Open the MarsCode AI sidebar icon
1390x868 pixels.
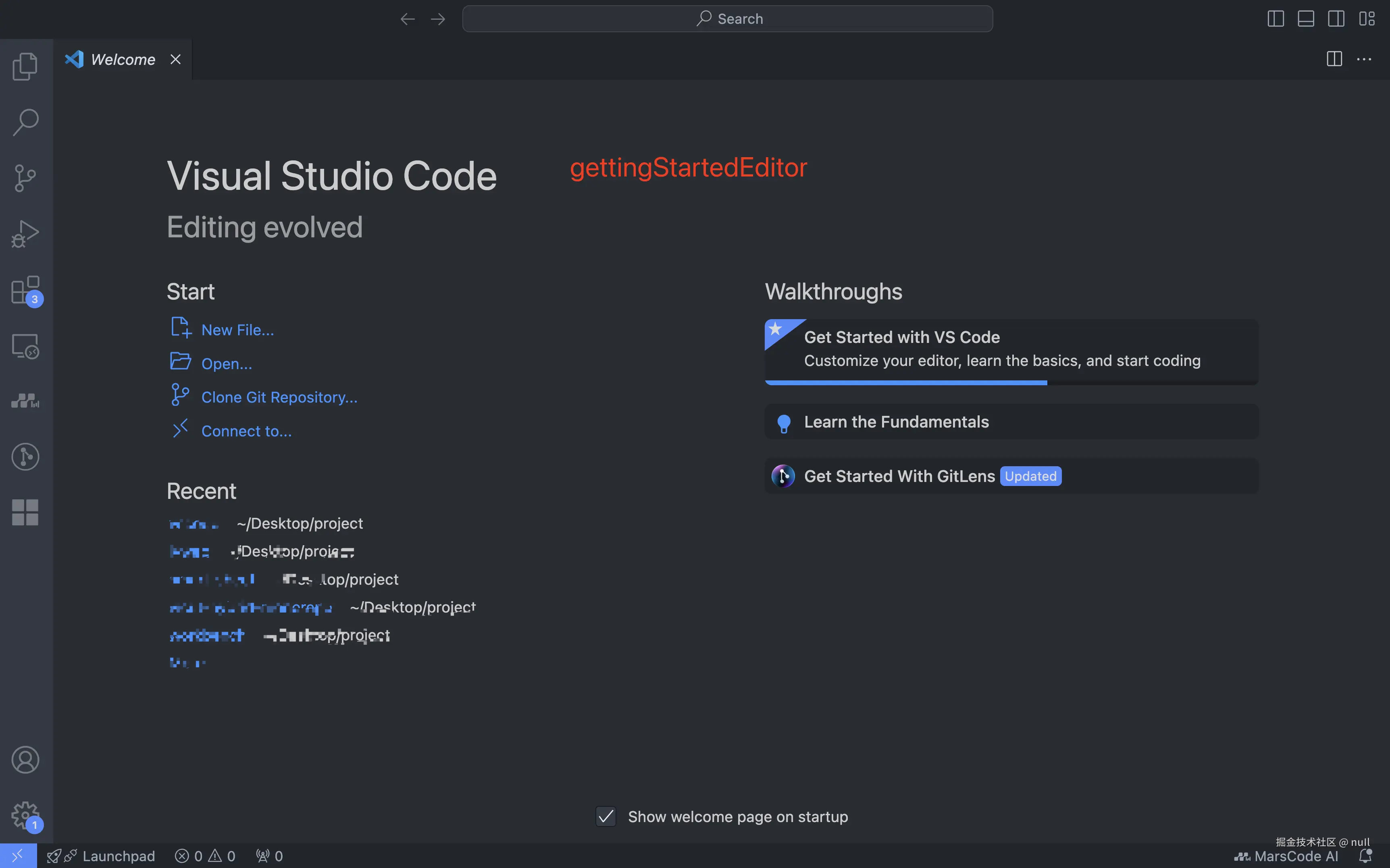tap(25, 401)
